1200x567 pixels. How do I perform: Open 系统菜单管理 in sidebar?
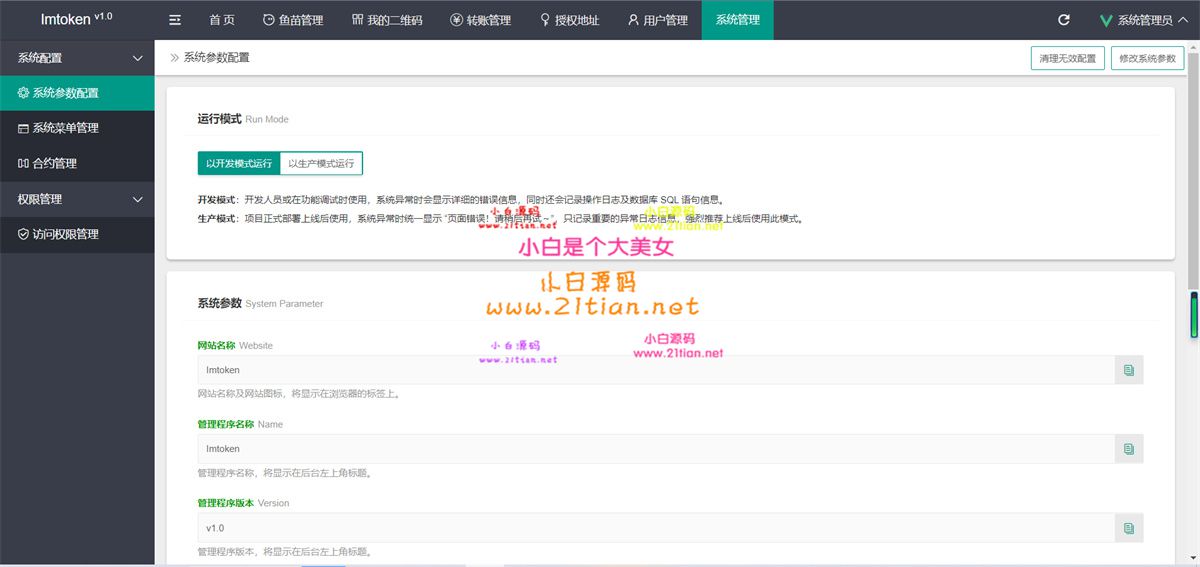77,128
